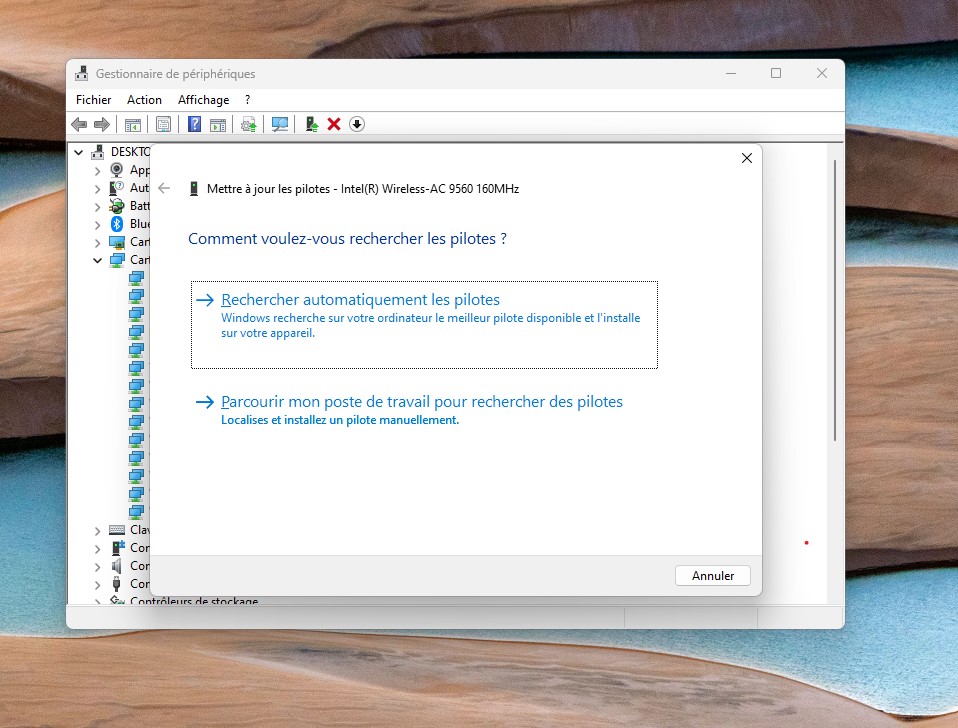Select the Batt tree row label
Viewport: 958px width, 728px height.
(x=139, y=206)
